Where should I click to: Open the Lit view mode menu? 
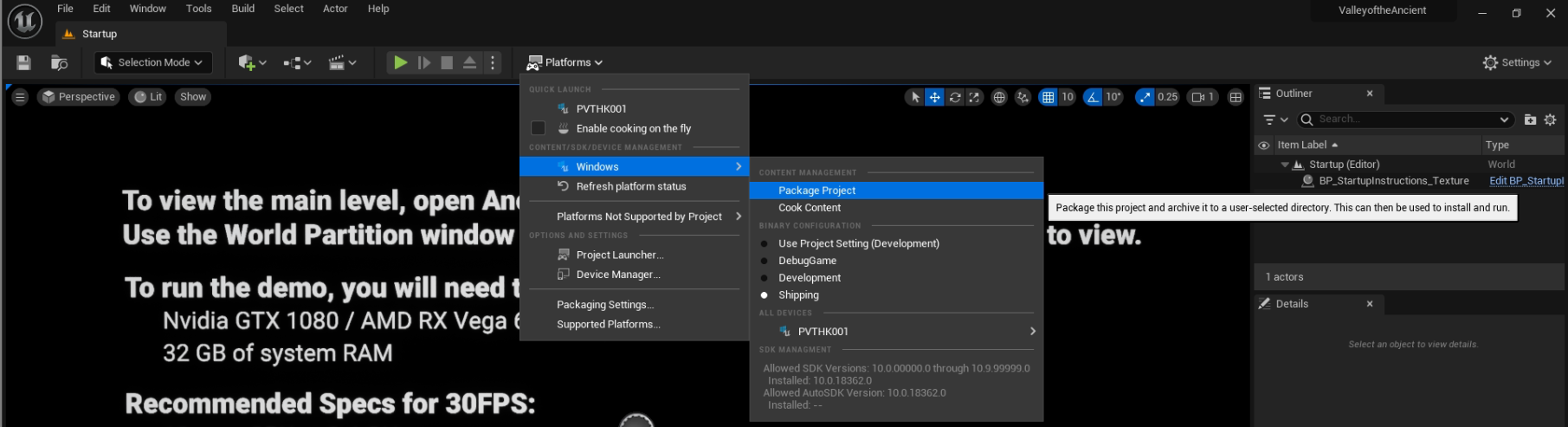[148, 97]
